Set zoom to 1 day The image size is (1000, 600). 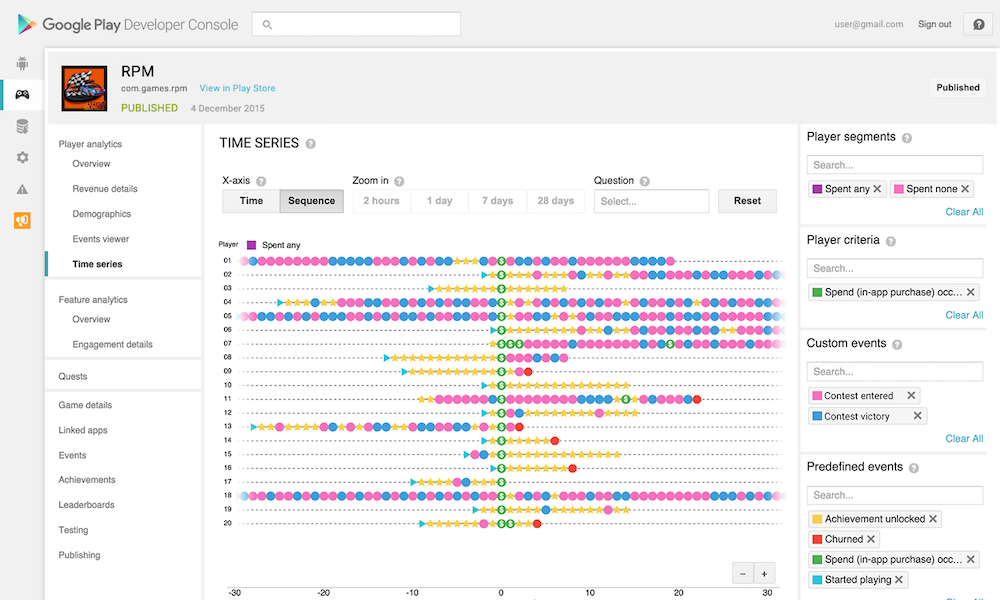pyautogui.click(x=439, y=201)
